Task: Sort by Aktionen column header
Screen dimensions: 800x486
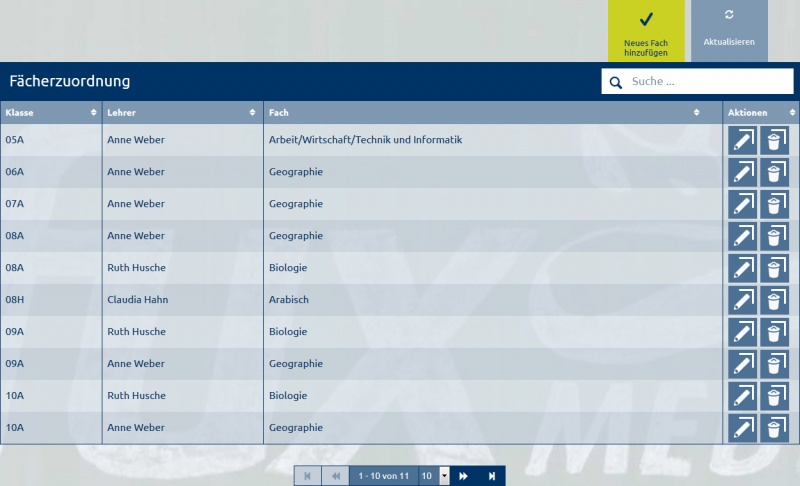Action: click(761, 112)
